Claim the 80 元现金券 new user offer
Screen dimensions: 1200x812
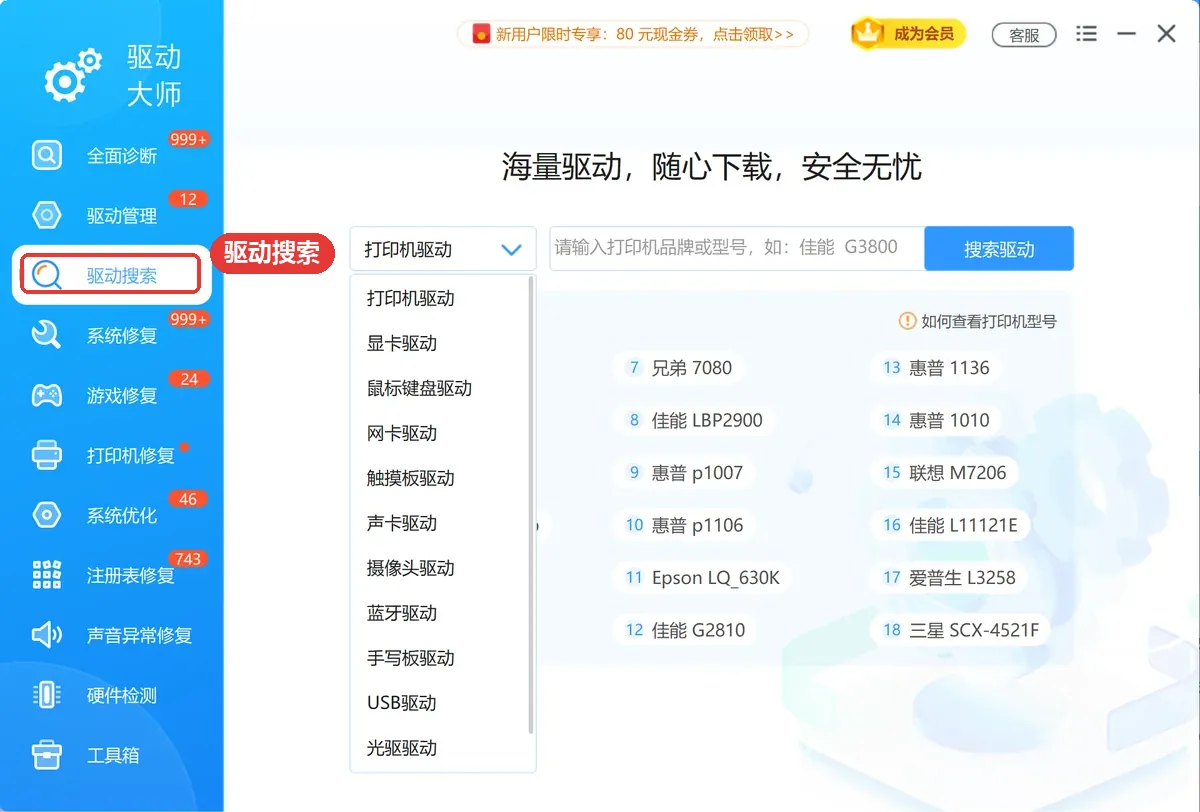(x=633, y=34)
